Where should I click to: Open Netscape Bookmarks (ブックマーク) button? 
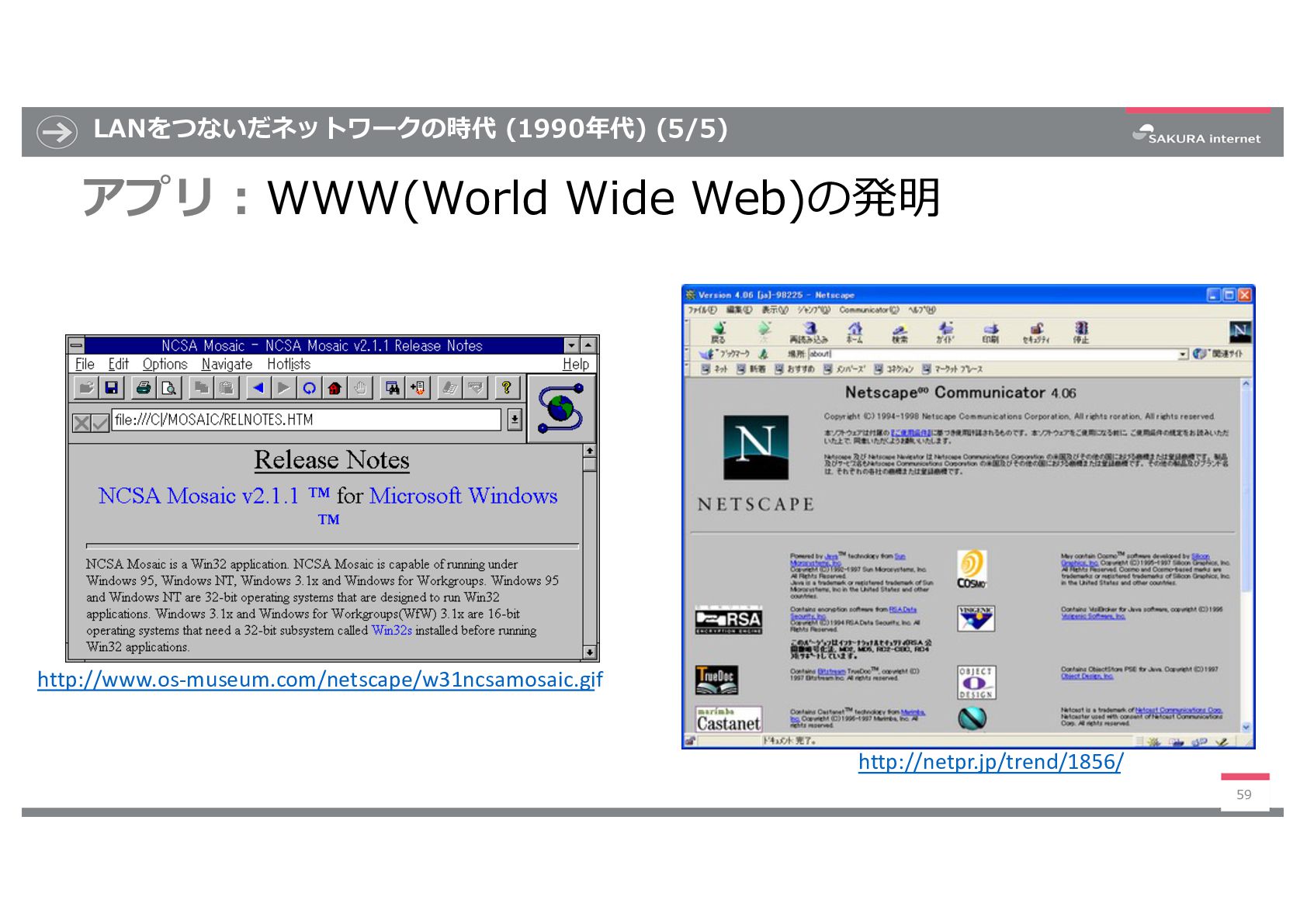click(725, 354)
